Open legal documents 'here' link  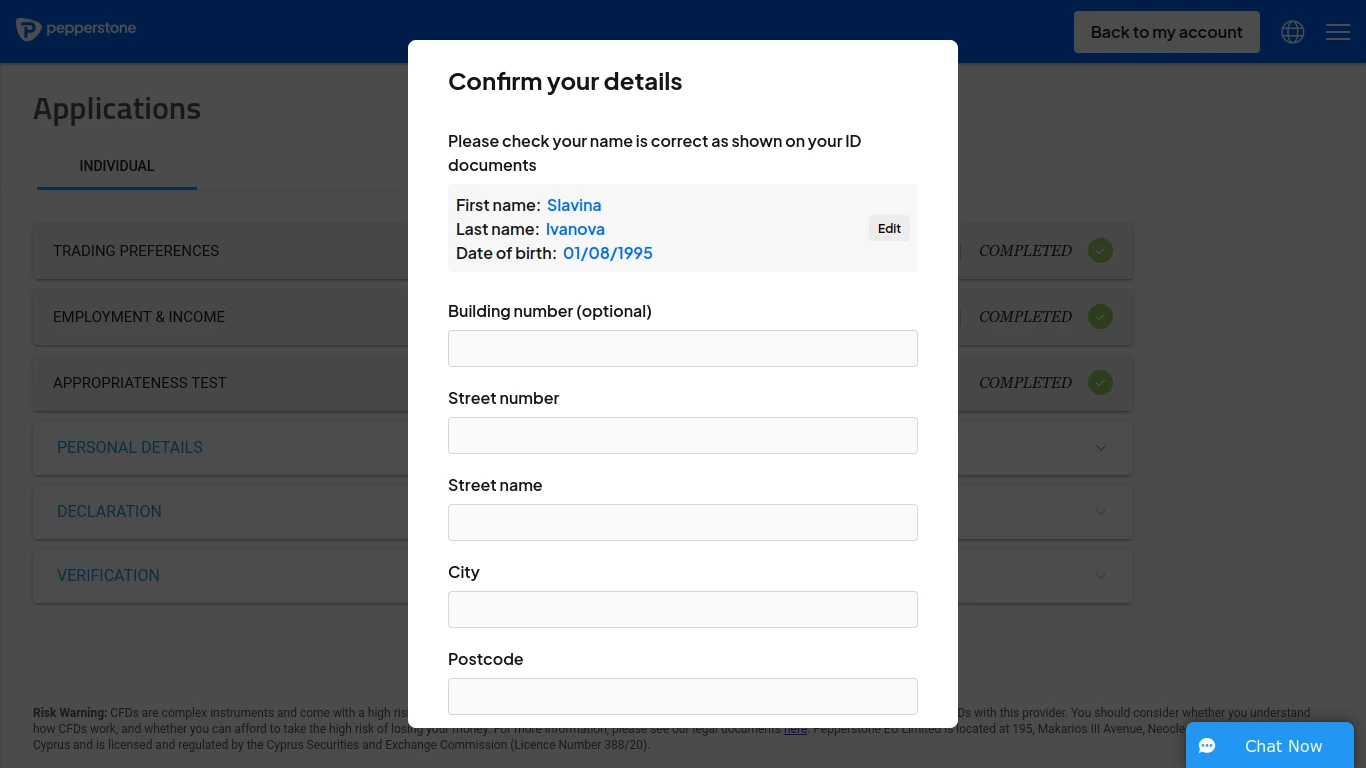pyautogui.click(x=795, y=729)
